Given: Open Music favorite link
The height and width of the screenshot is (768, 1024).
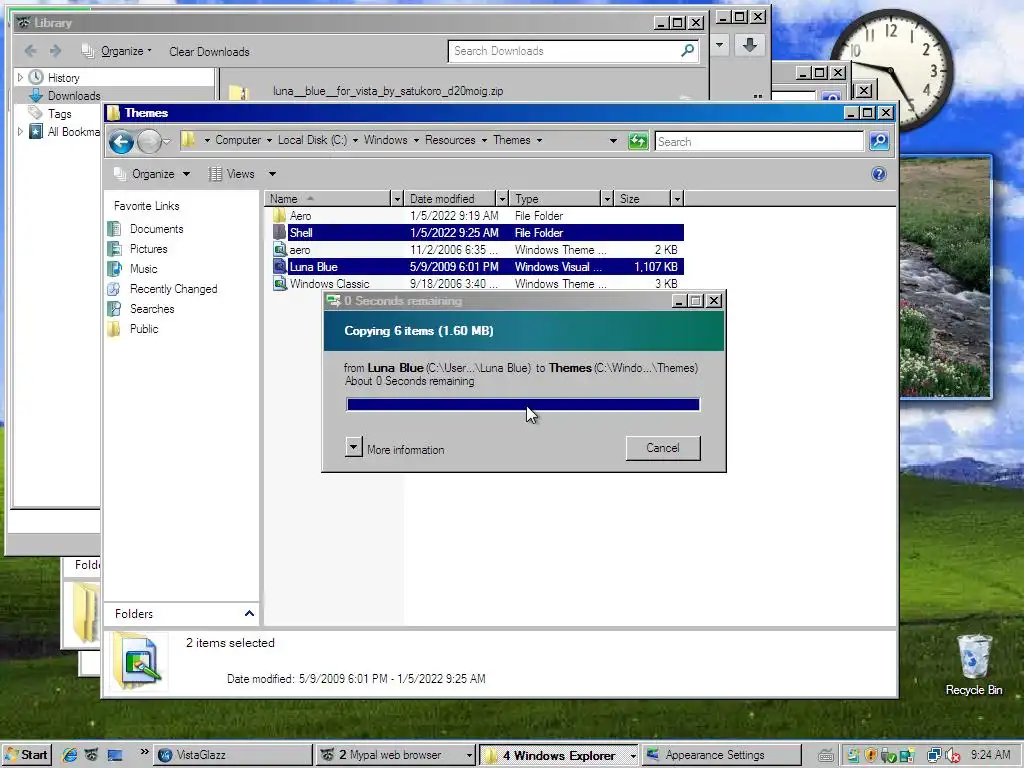Looking at the screenshot, I should coord(143,268).
